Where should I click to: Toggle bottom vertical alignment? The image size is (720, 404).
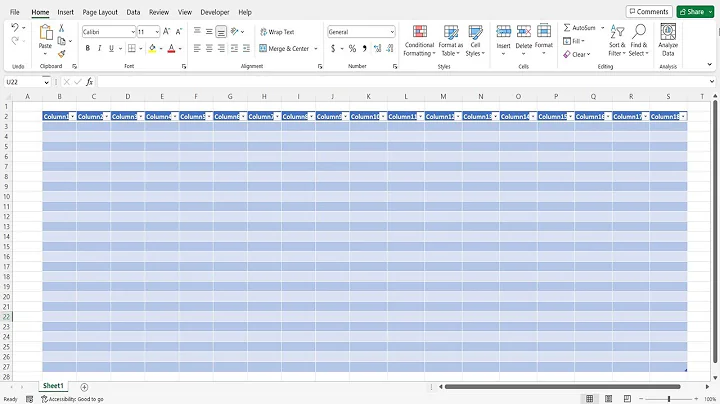coord(221,31)
